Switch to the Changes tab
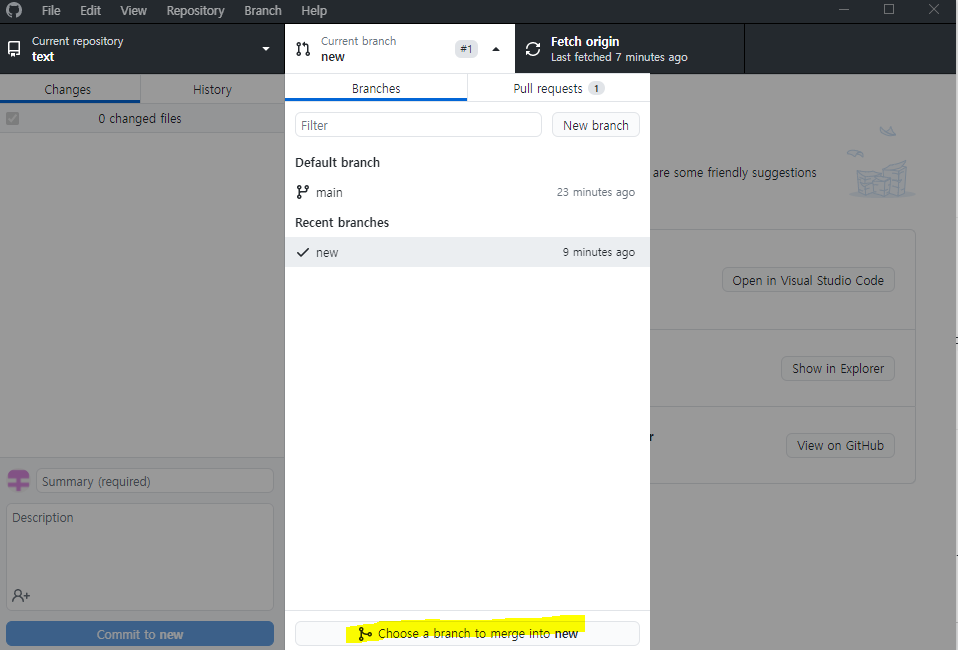 coord(70,89)
